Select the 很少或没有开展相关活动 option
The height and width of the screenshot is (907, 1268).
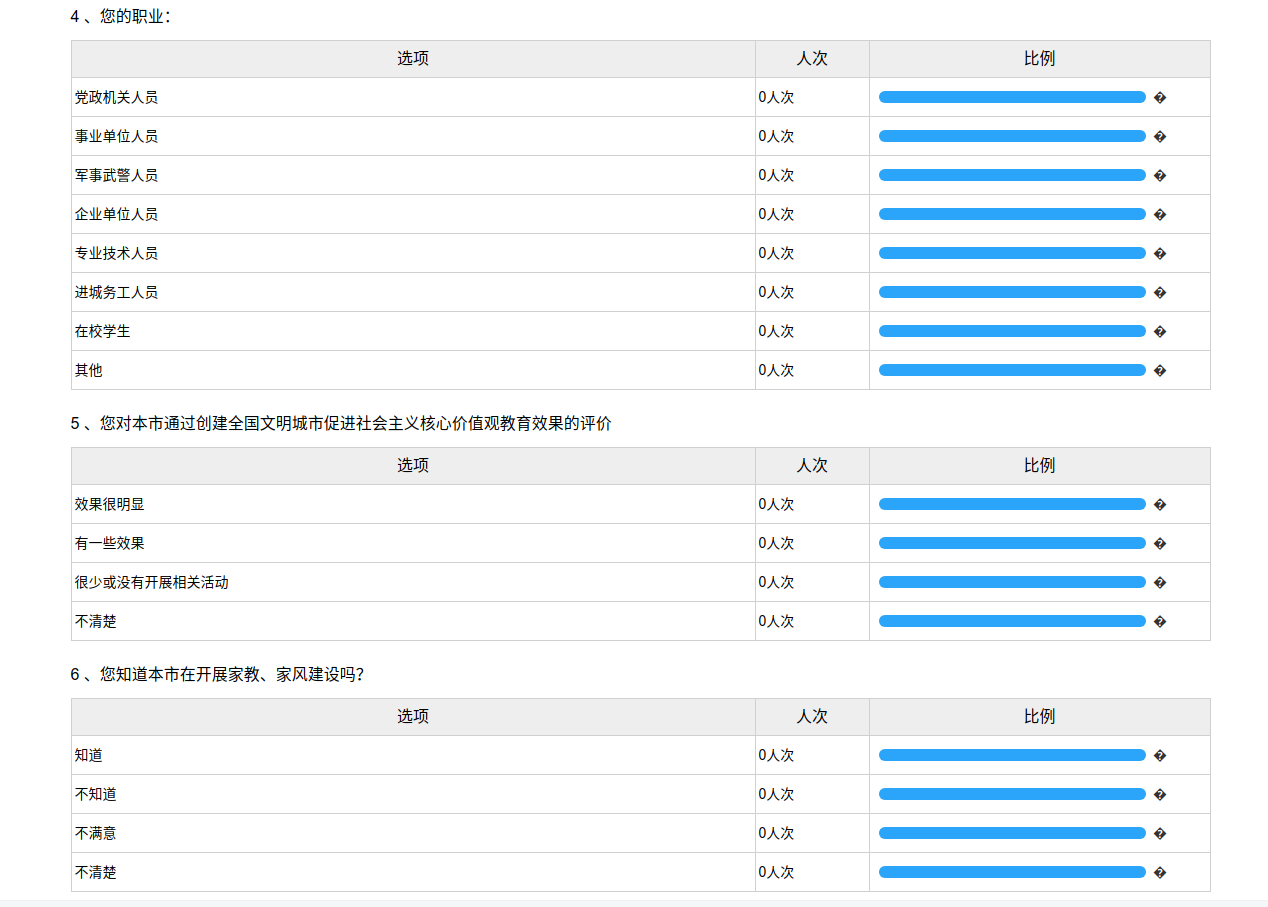(x=151, y=582)
